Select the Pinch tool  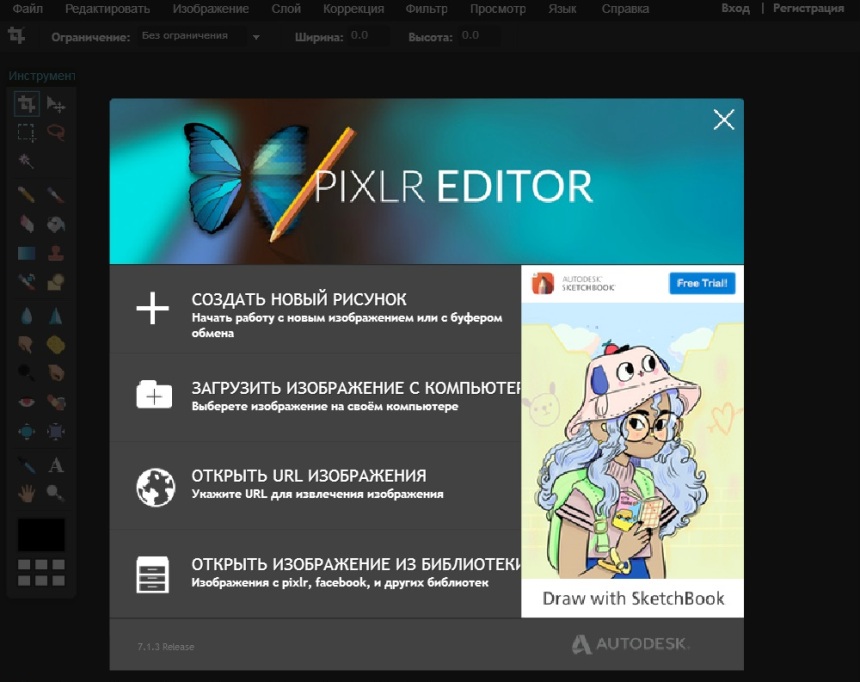(56, 432)
